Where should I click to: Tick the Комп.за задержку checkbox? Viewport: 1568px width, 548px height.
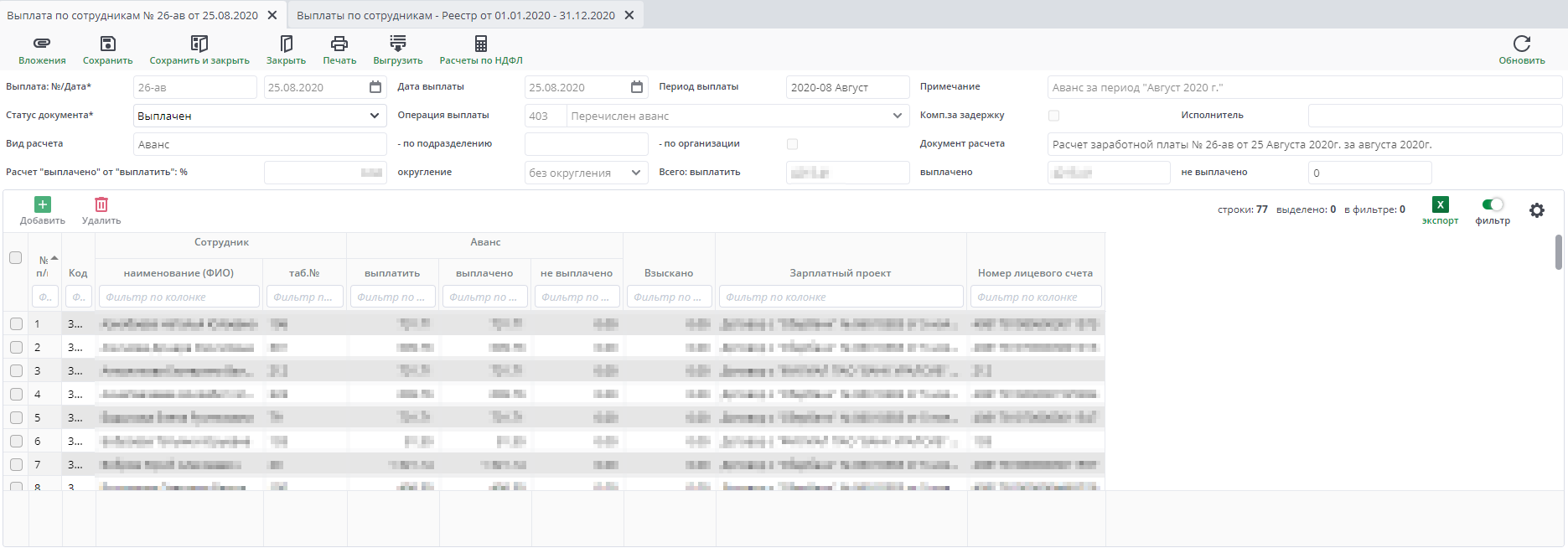click(1053, 116)
